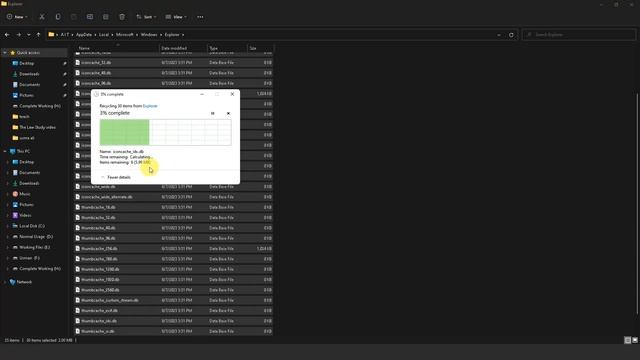Select file thumbcache_custom_stream.db
640x360 pixels.
tap(173, 300)
